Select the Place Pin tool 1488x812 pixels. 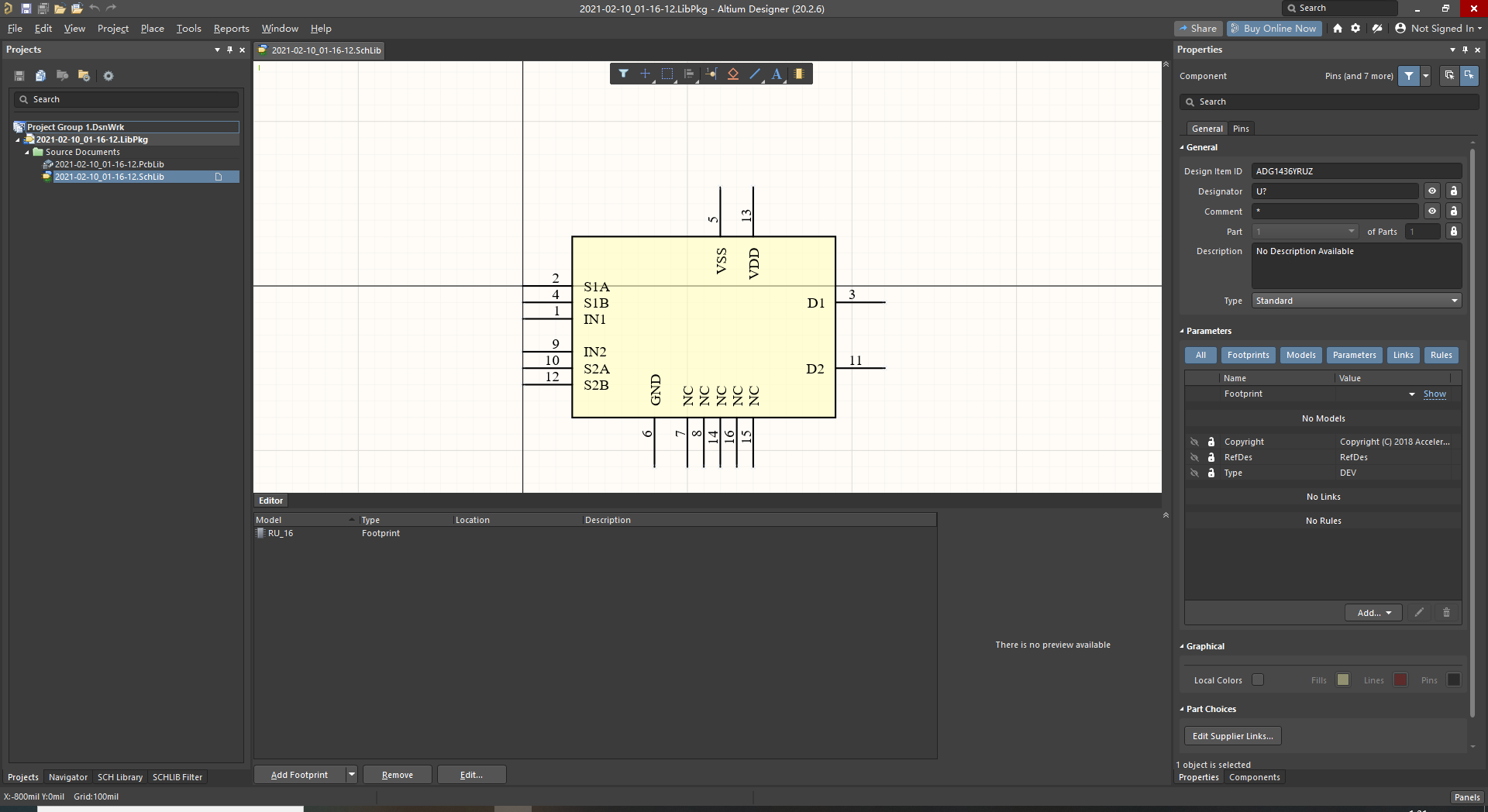pos(711,74)
